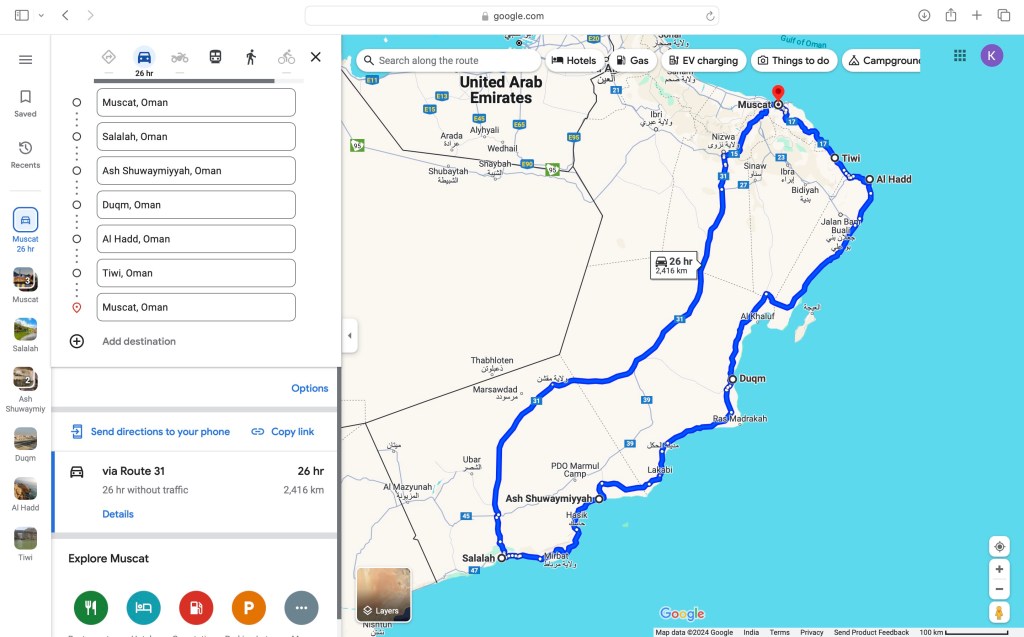Image resolution: width=1024 pixels, height=637 pixels.
Task: Open more Explore Muscat categories
Action: coord(301,607)
